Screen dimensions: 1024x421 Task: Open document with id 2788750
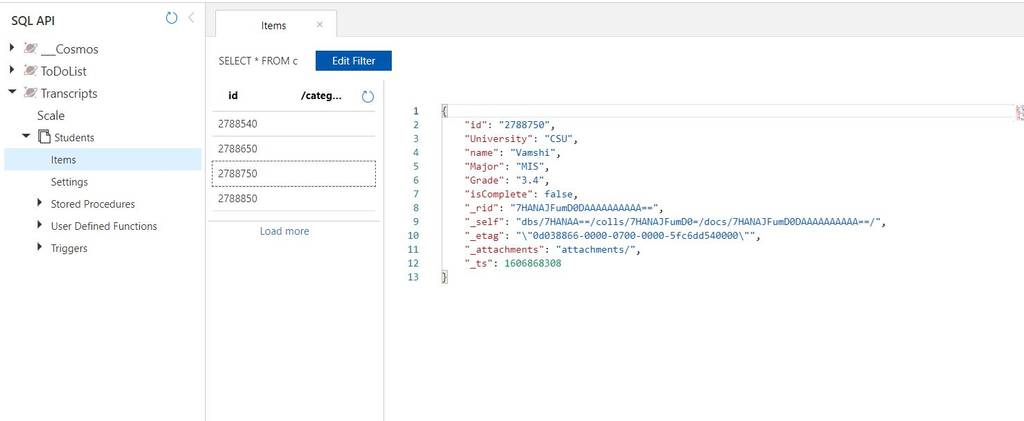click(294, 174)
